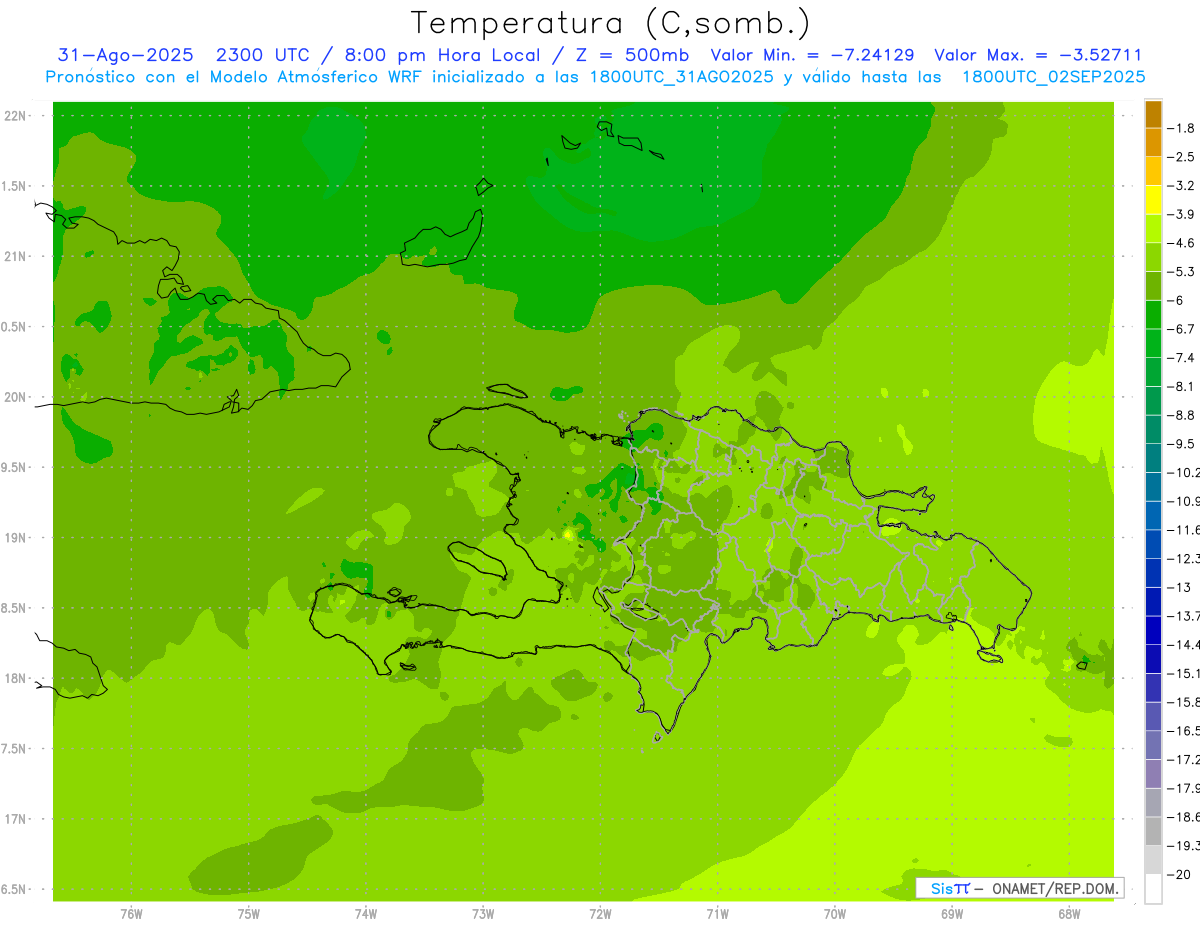Click the "70W" longitude axis label
This screenshot has height=927, width=1200.
835,914
